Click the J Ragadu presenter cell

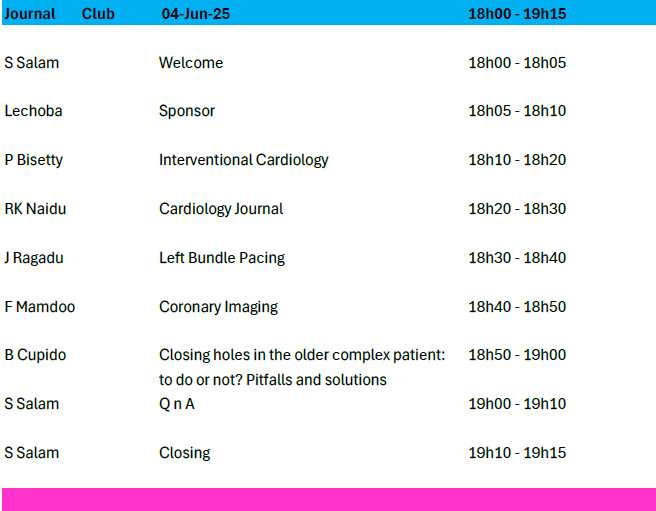click(33, 258)
